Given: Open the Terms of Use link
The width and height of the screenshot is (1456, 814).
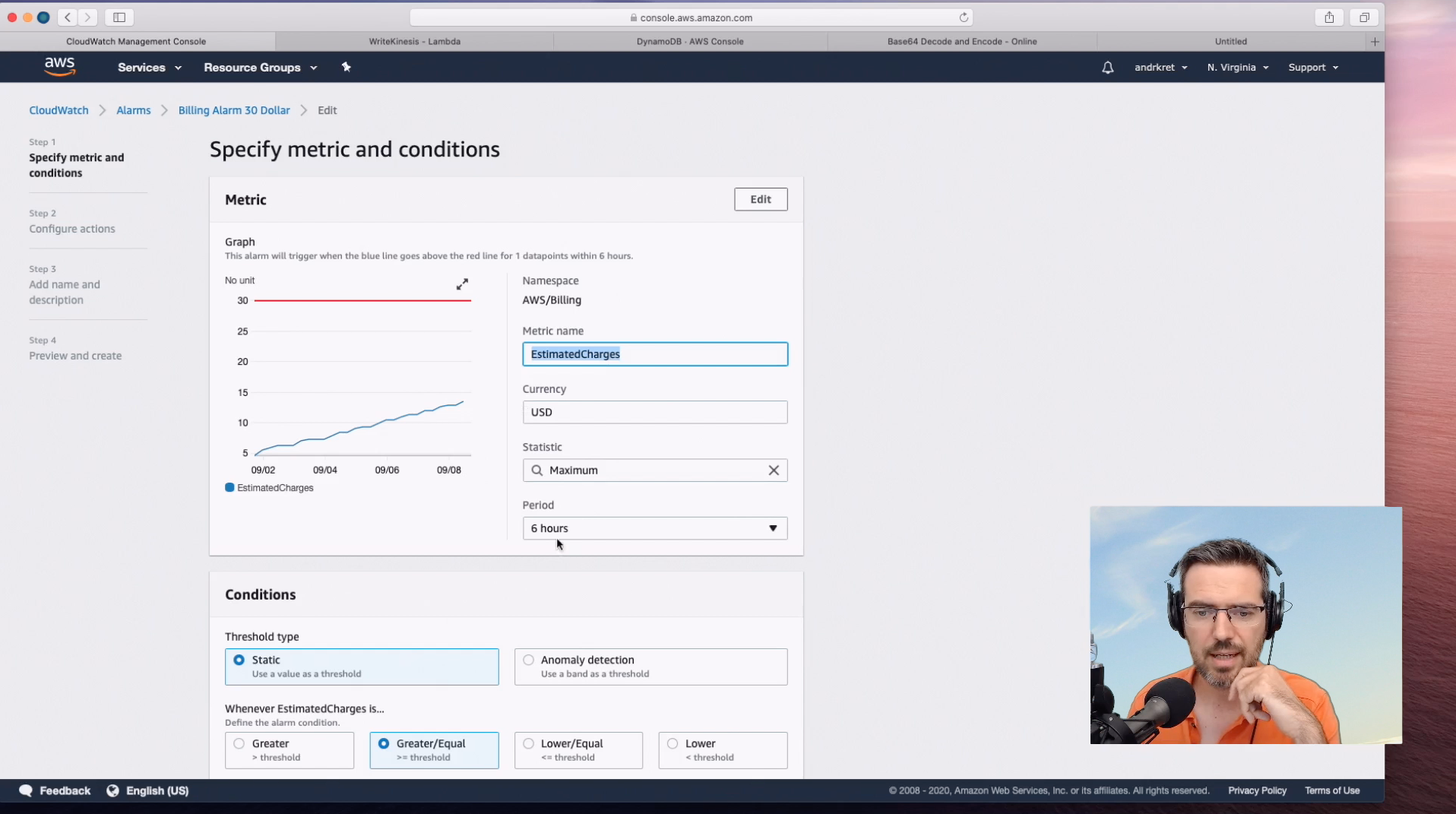Looking at the screenshot, I should point(1332,790).
